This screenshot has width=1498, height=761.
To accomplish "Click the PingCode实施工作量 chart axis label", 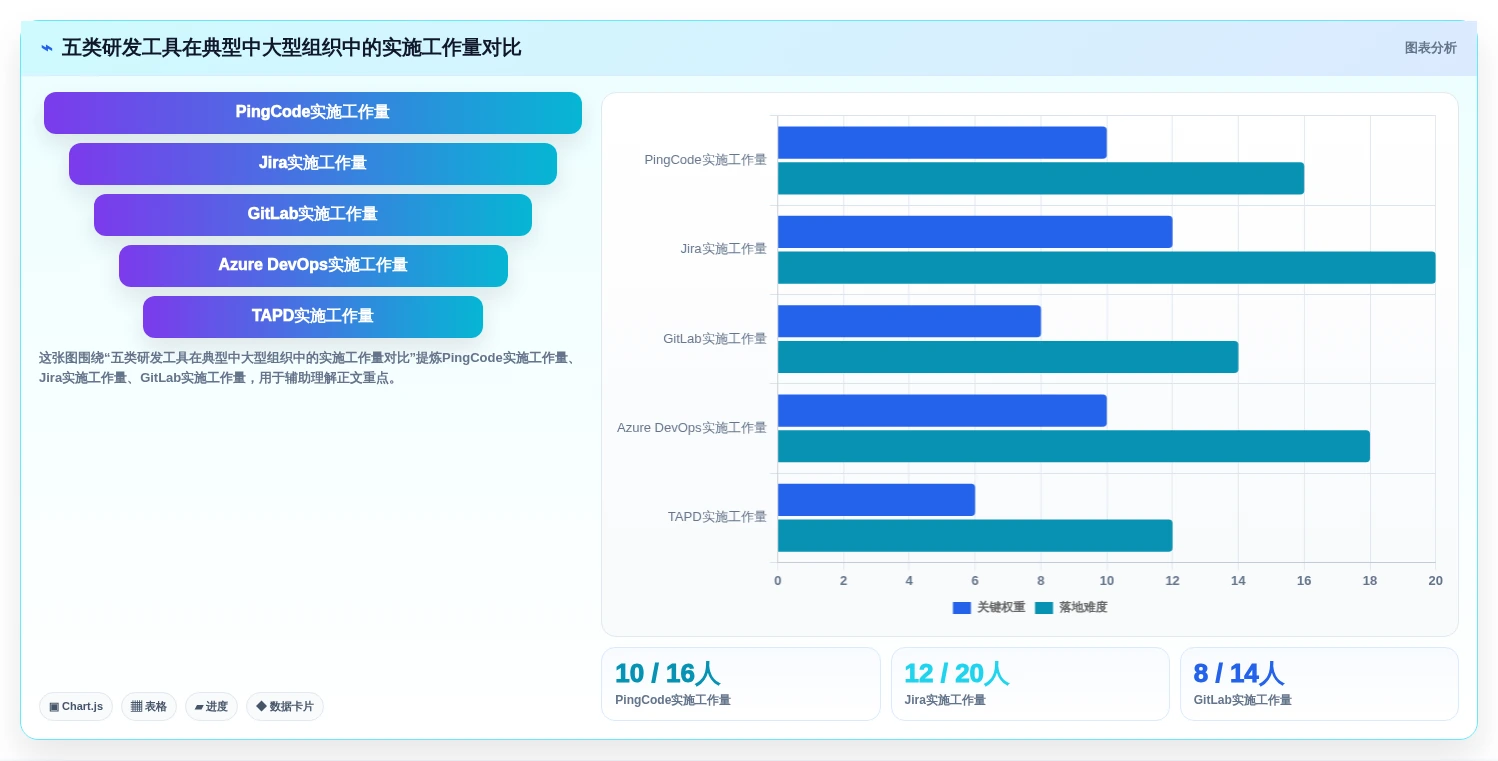I will (705, 160).
